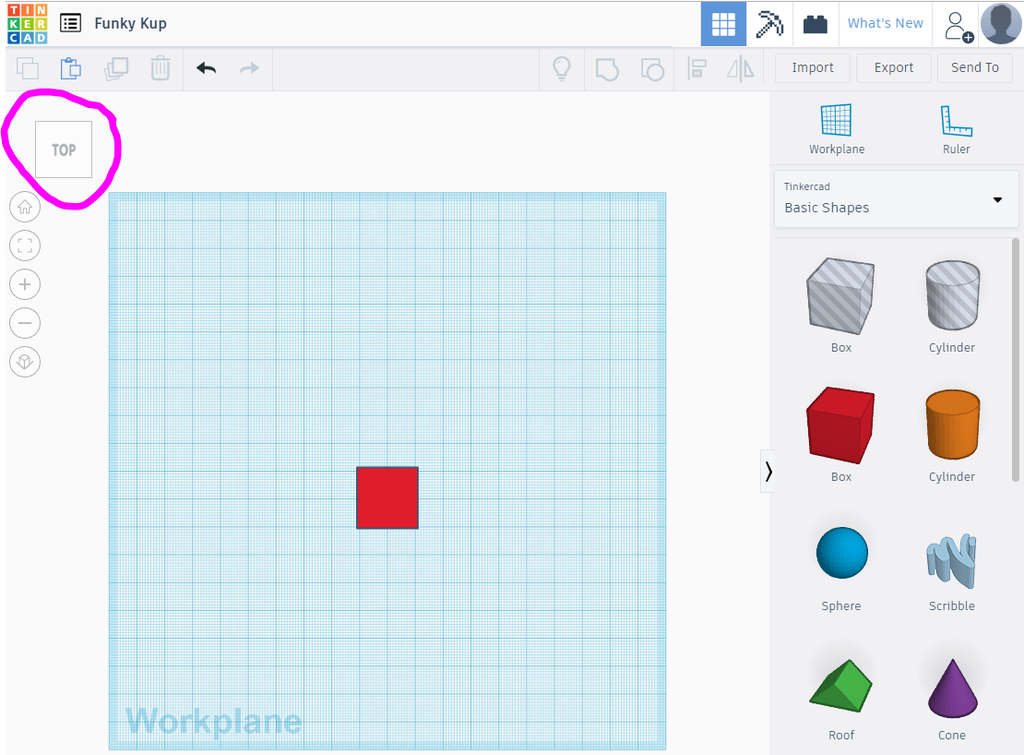Click the Group shapes icon
The height and width of the screenshot is (755, 1024).
coord(607,69)
